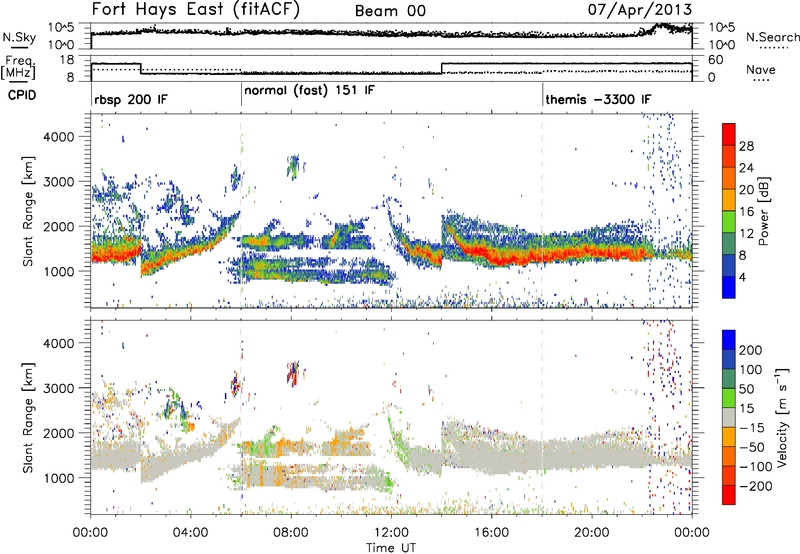Click the date '07/Apr/2013'

pyautogui.click(x=640, y=9)
